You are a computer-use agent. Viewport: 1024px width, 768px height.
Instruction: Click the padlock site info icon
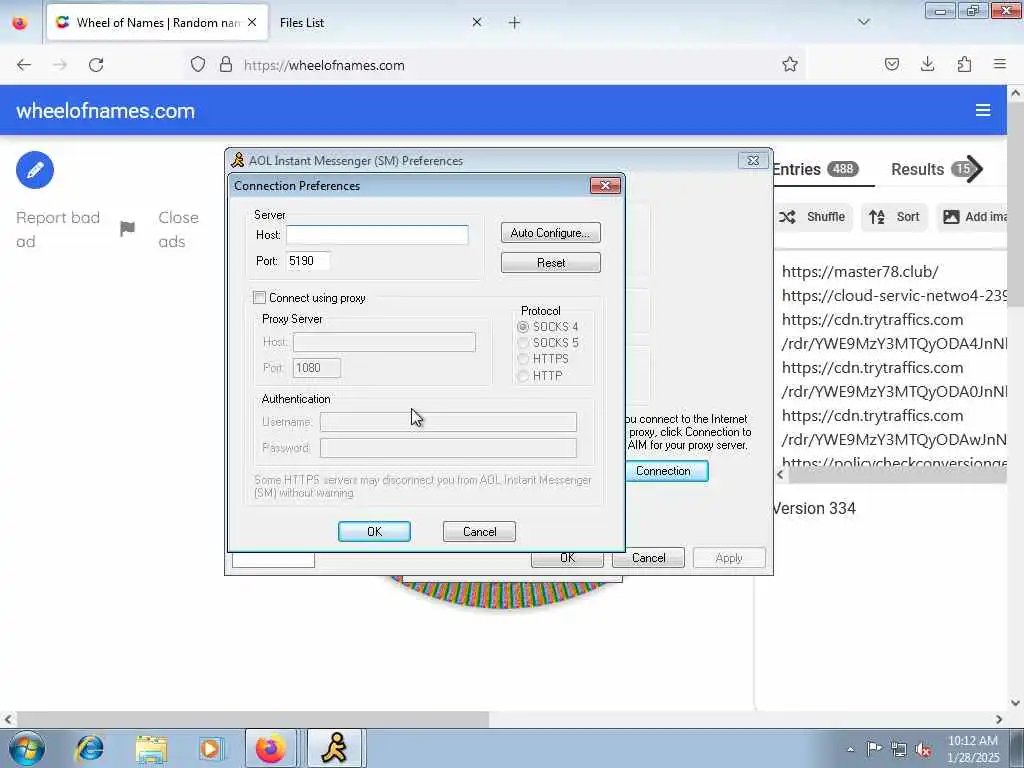click(226, 64)
